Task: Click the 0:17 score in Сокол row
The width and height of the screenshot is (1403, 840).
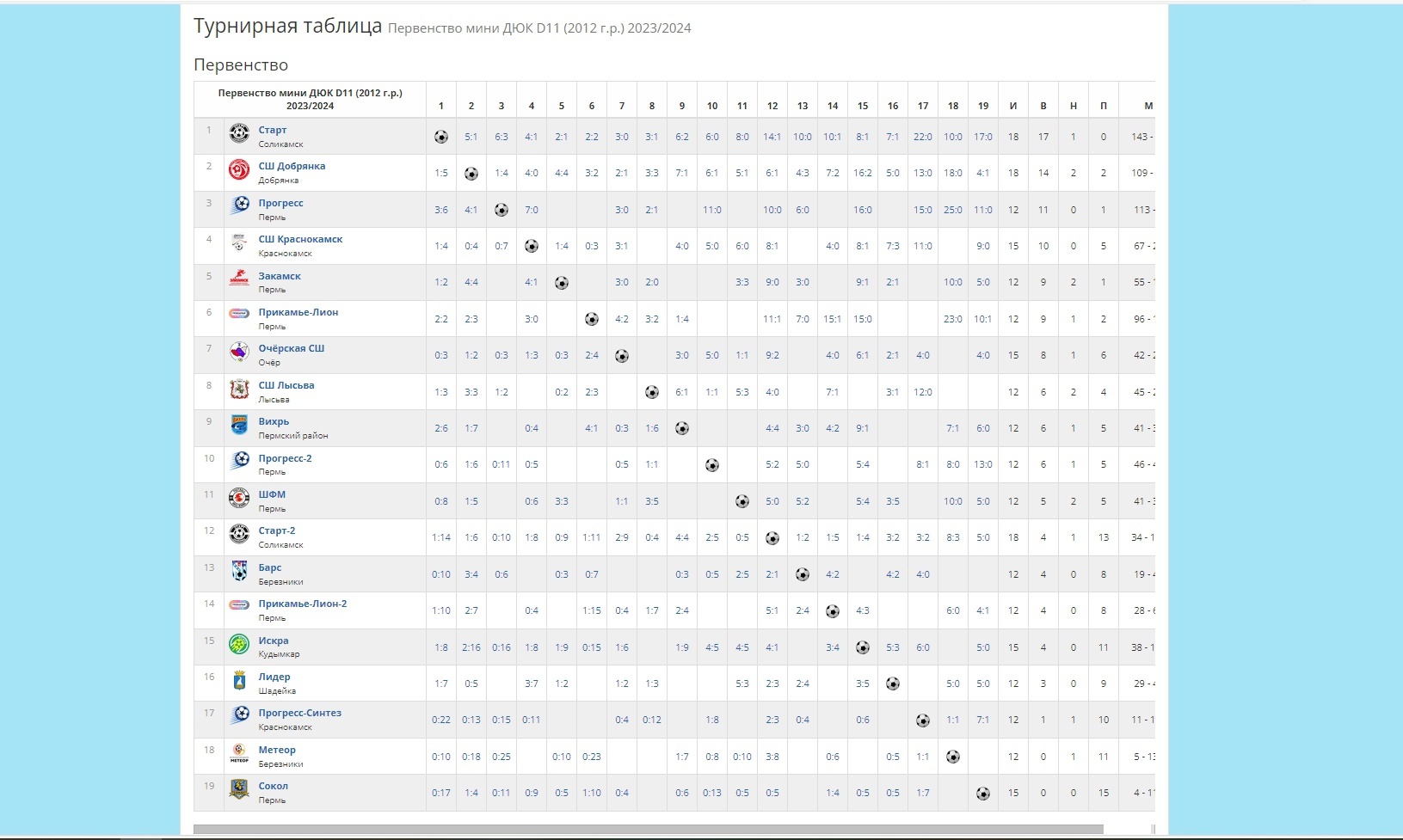Action: coord(441,793)
